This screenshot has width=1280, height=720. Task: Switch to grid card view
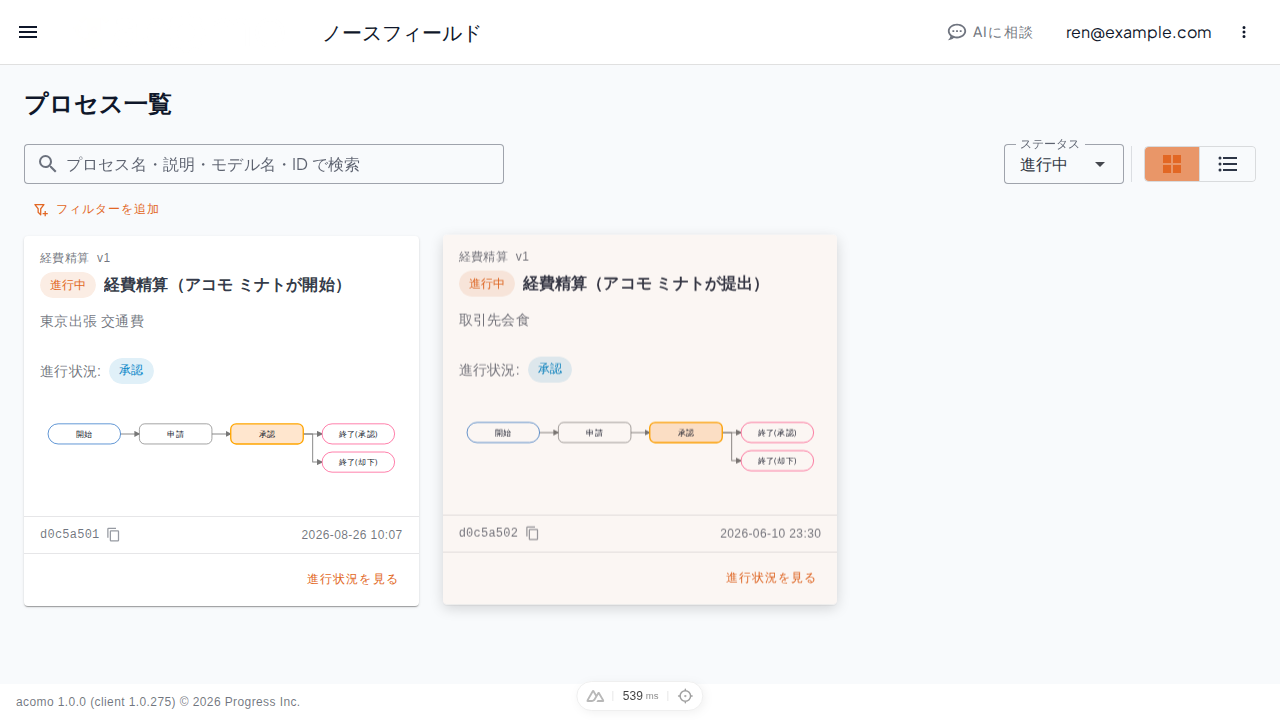point(1172,164)
